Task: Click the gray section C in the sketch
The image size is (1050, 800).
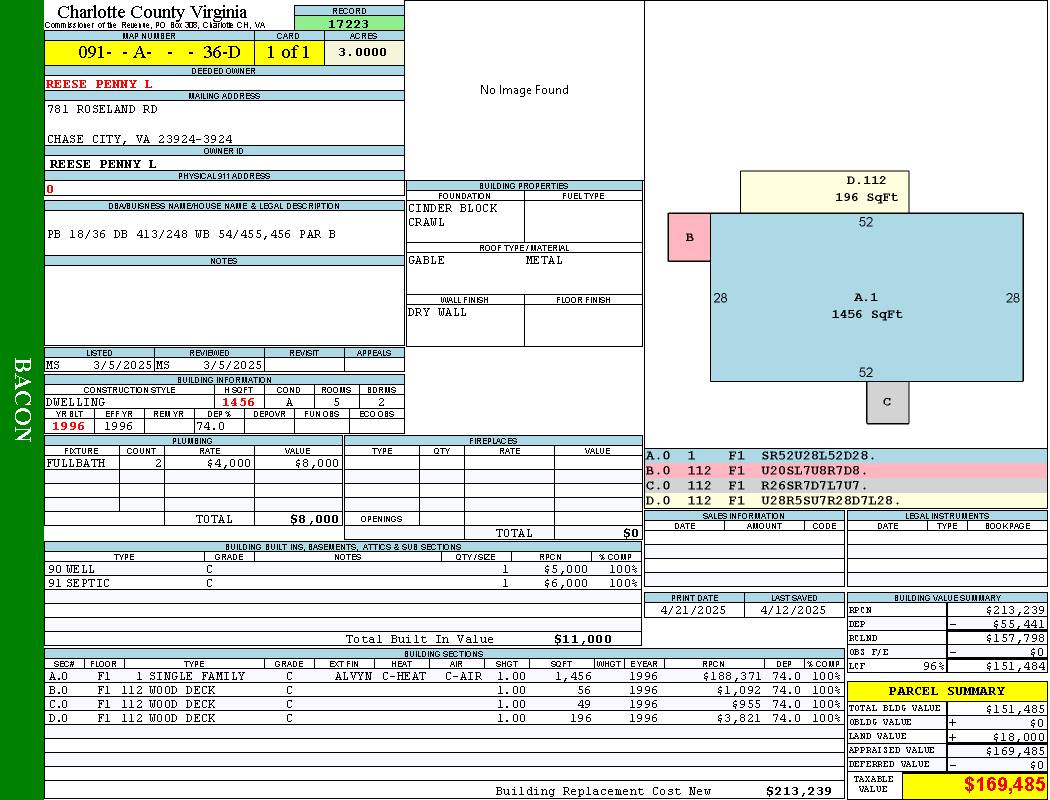Action: pyautogui.click(x=887, y=402)
